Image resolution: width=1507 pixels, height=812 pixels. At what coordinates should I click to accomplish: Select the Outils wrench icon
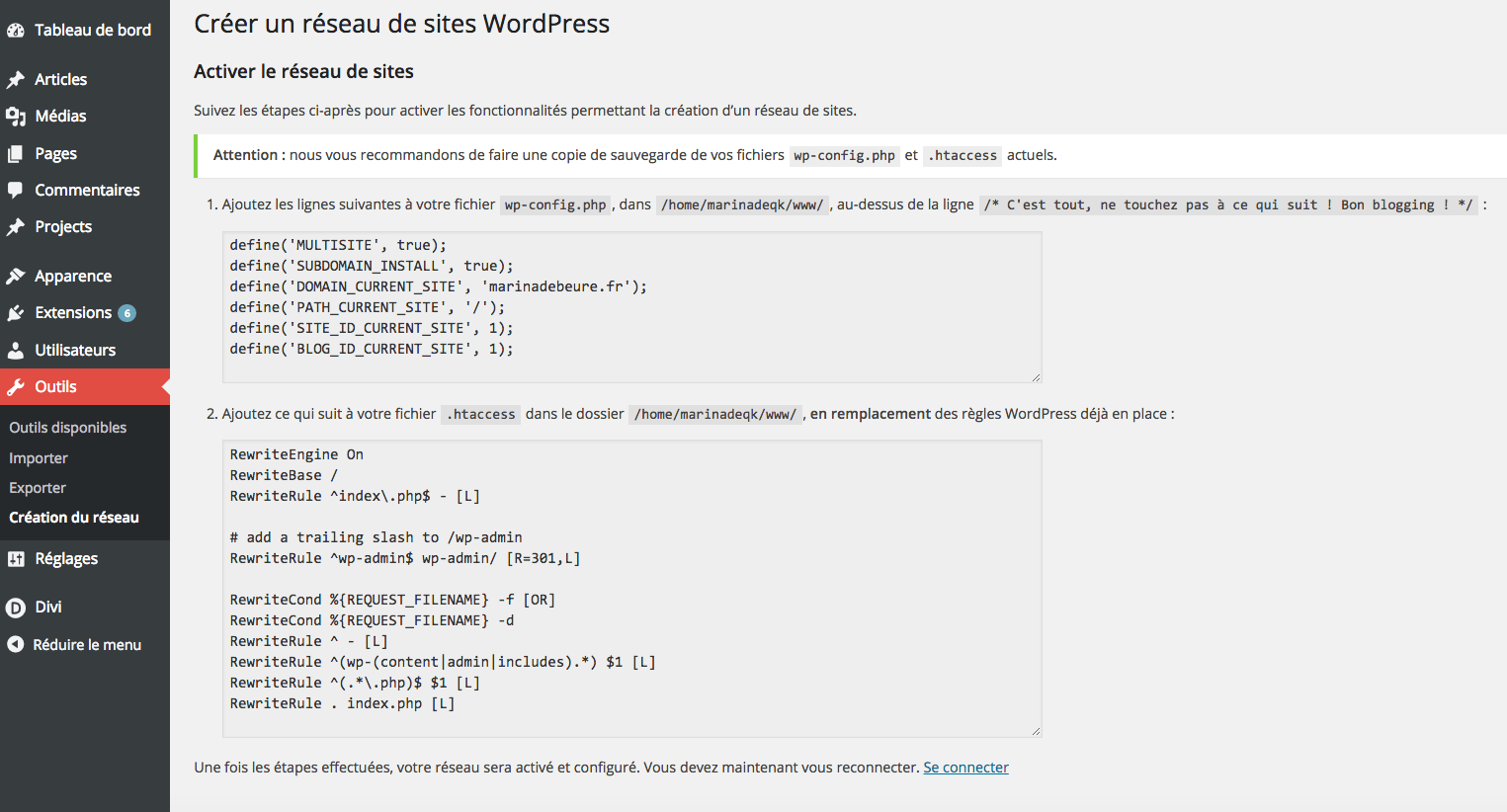pyautogui.click(x=17, y=386)
